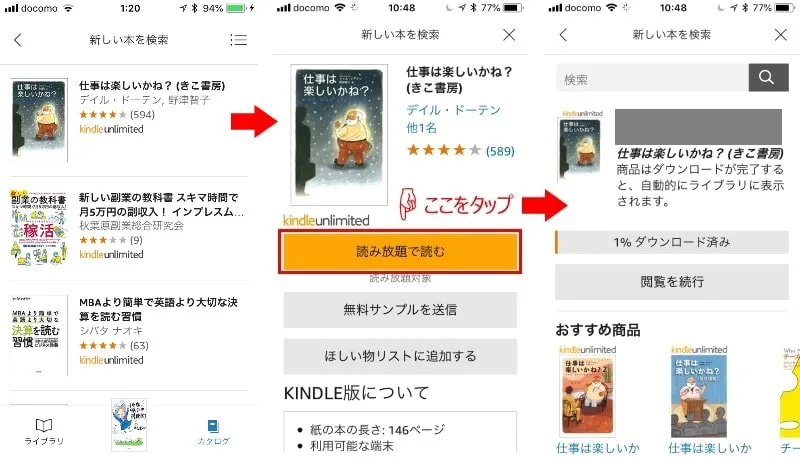Close the right download screen
Viewport: 800px width, 458px height.
click(780, 35)
